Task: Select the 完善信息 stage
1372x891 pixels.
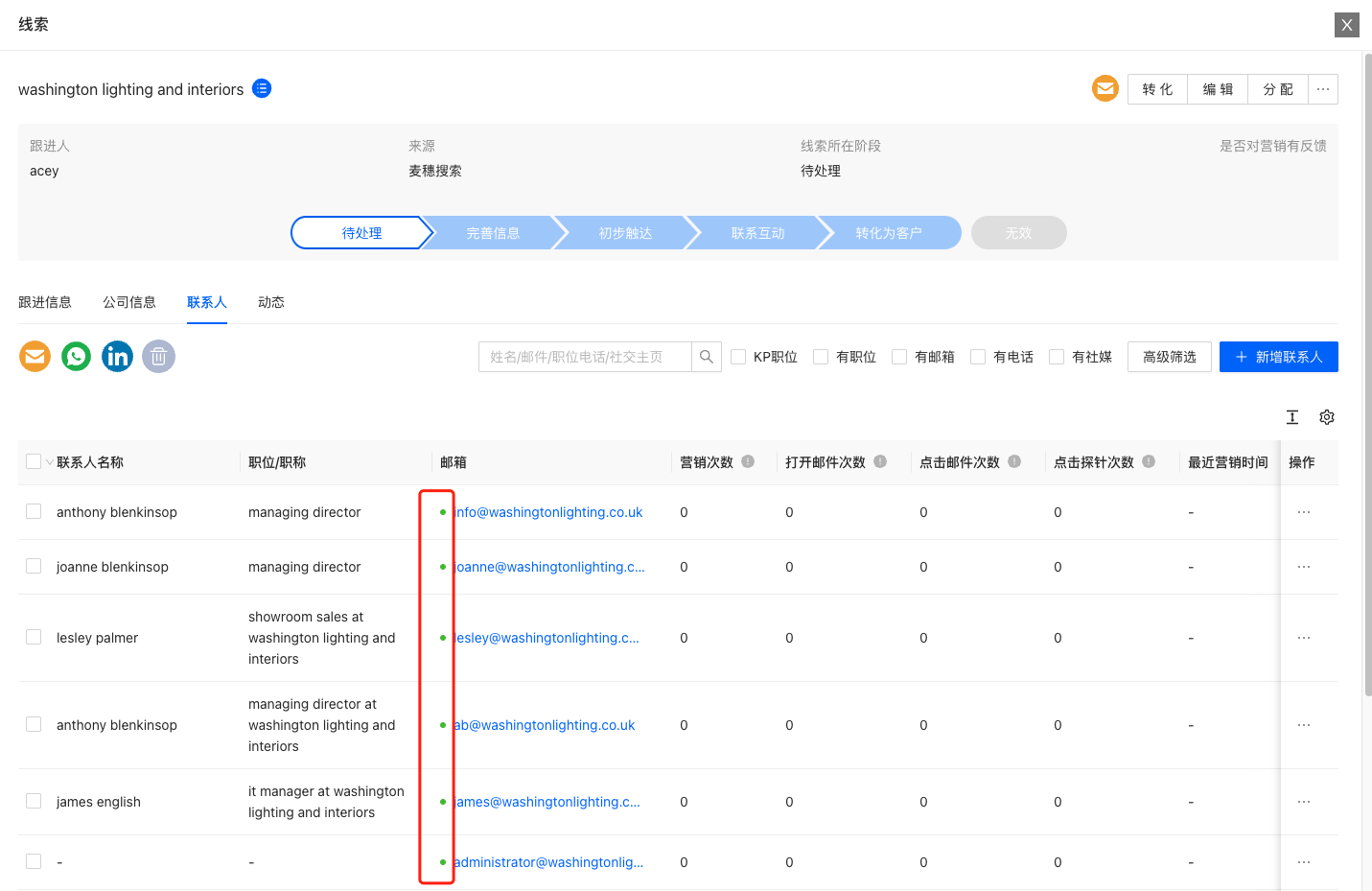Action: [493, 233]
